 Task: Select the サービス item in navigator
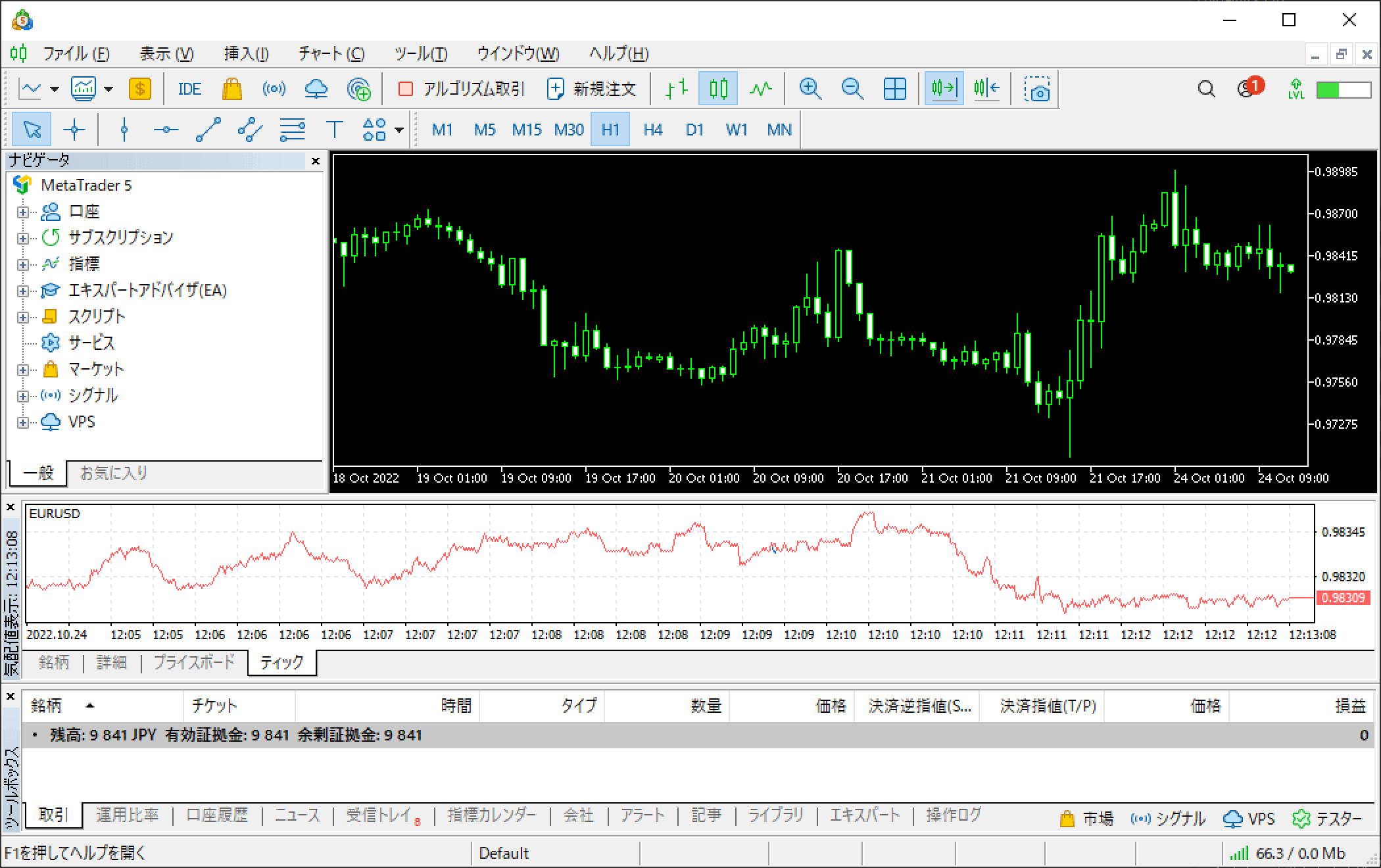coord(91,343)
